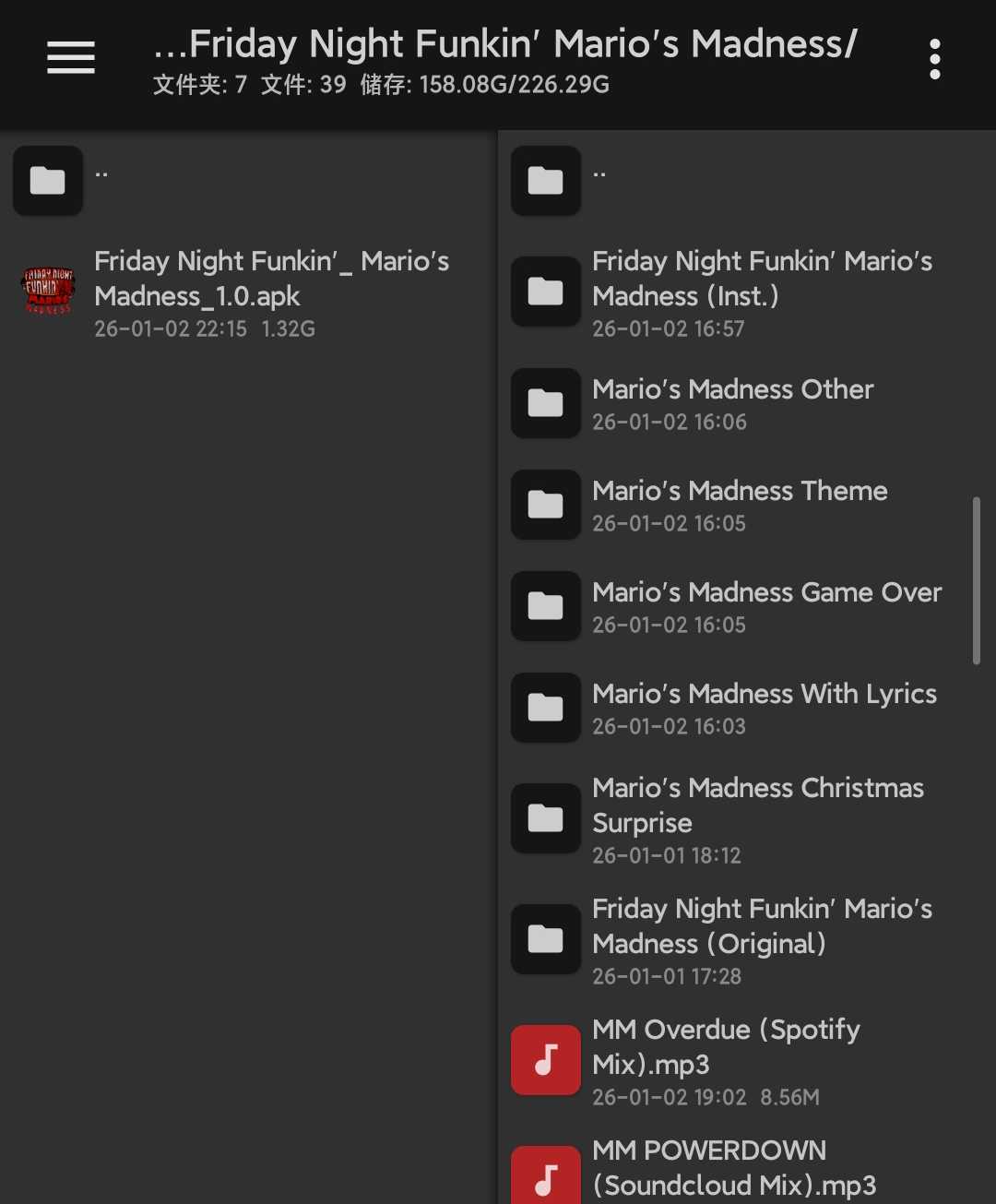Open Mario's Madness Christmas Surprise folder

click(757, 805)
